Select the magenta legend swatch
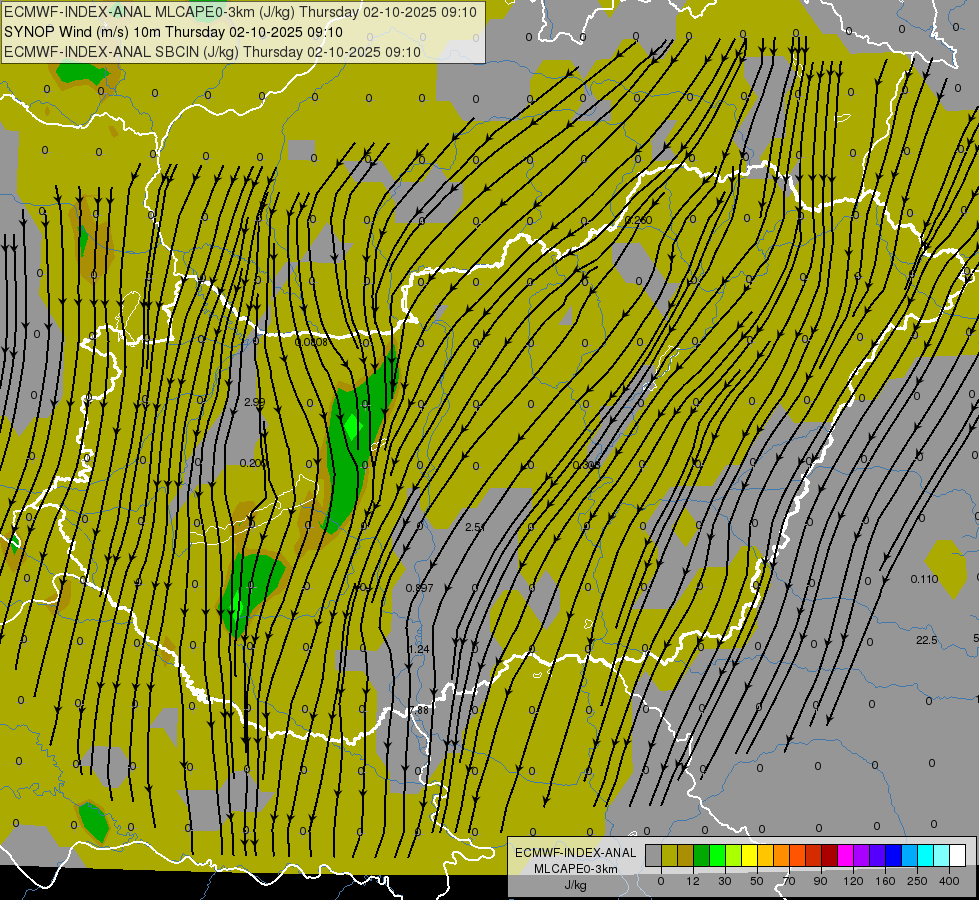Image resolution: width=979 pixels, height=900 pixels. (x=846, y=855)
